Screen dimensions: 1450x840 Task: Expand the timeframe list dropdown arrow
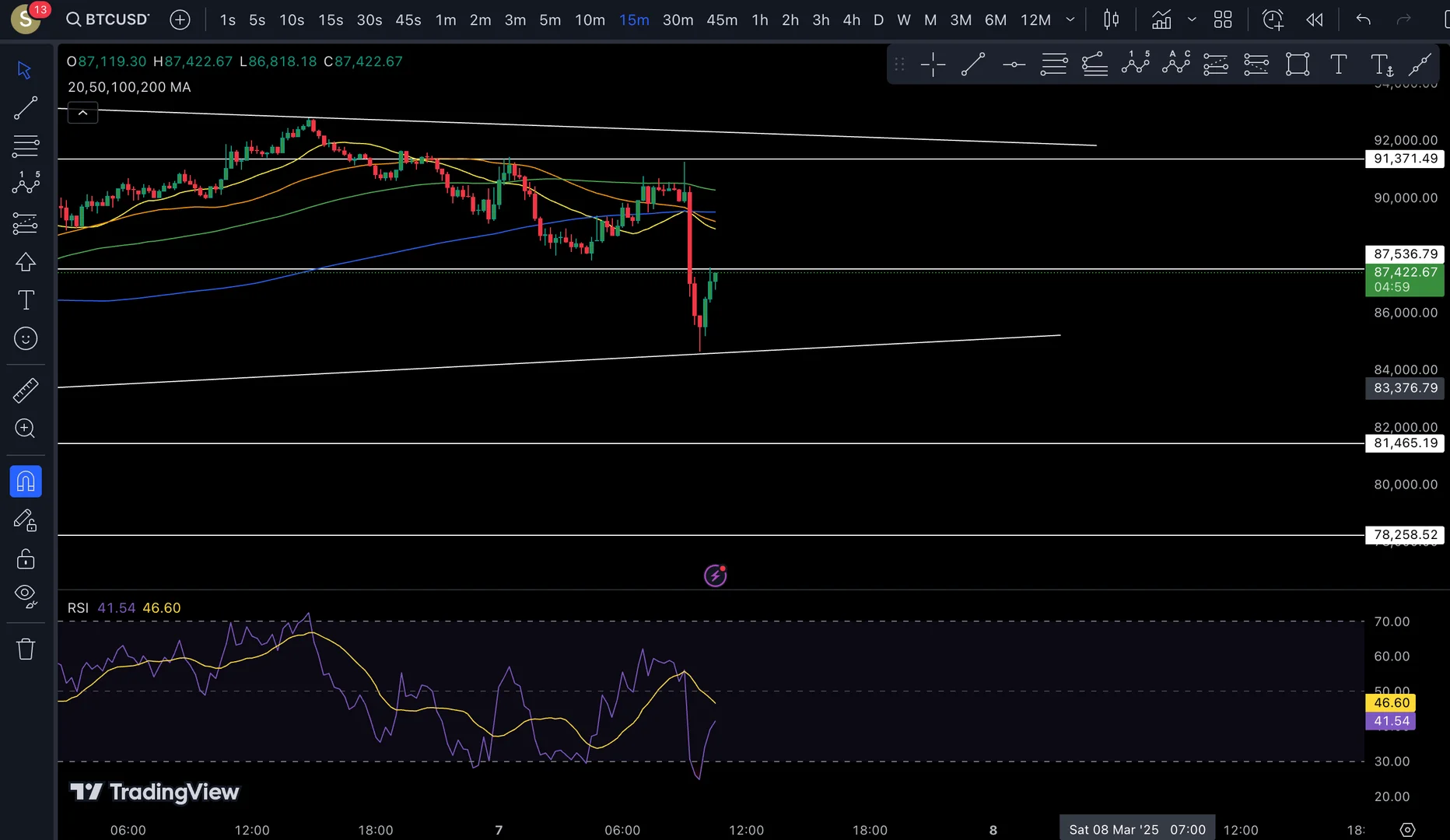click(1070, 19)
